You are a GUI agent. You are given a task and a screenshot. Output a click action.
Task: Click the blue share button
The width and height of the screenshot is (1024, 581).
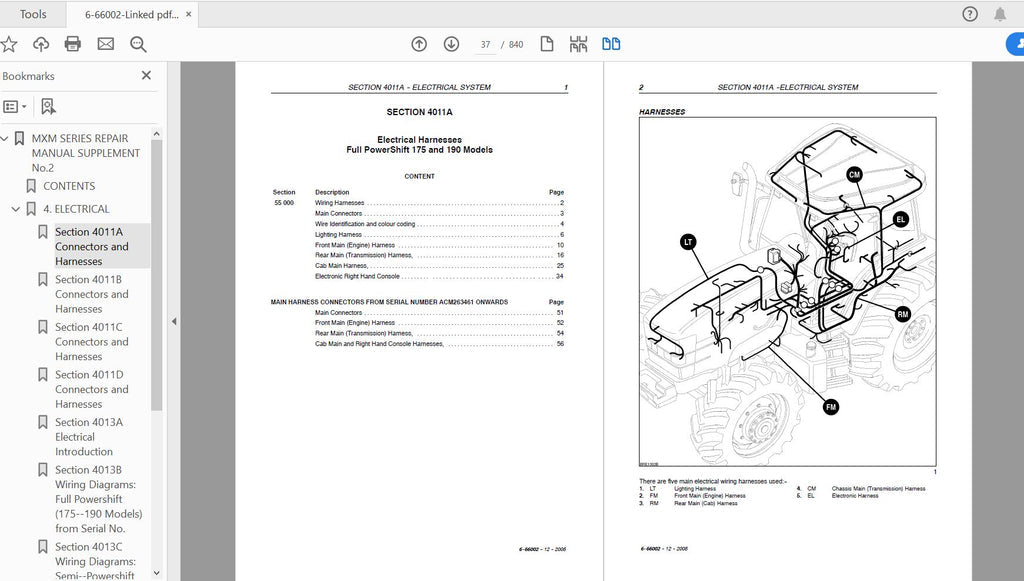pyautogui.click(x=1016, y=44)
